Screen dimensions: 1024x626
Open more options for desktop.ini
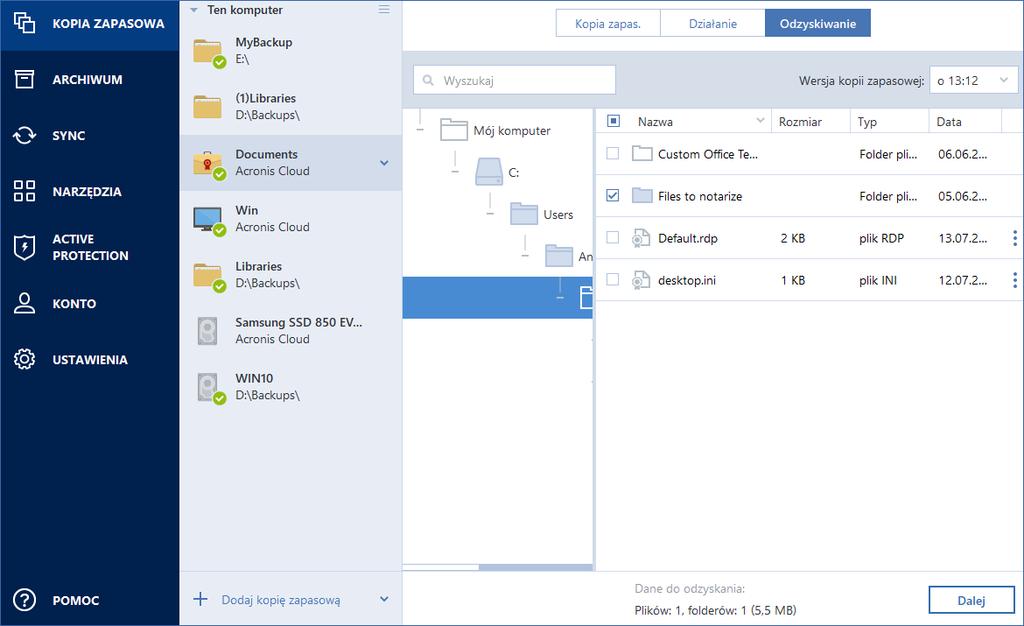click(1014, 280)
